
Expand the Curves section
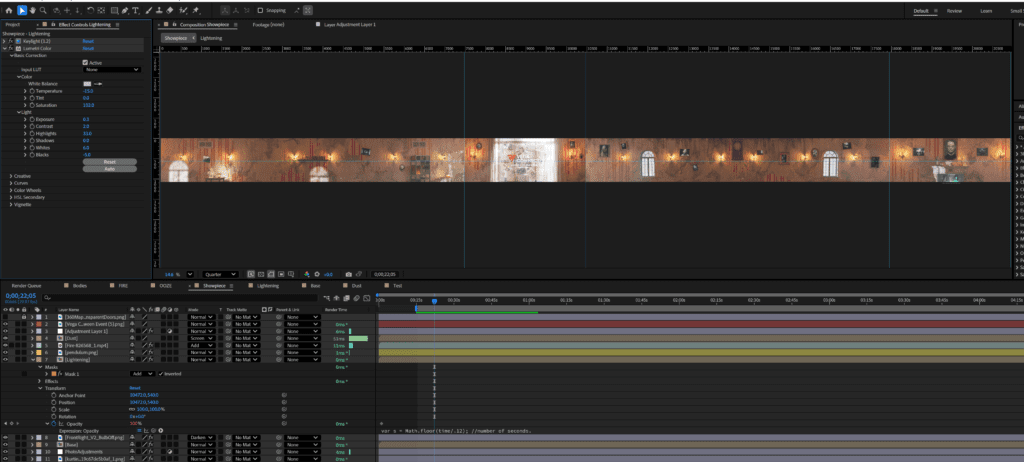click(22, 183)
